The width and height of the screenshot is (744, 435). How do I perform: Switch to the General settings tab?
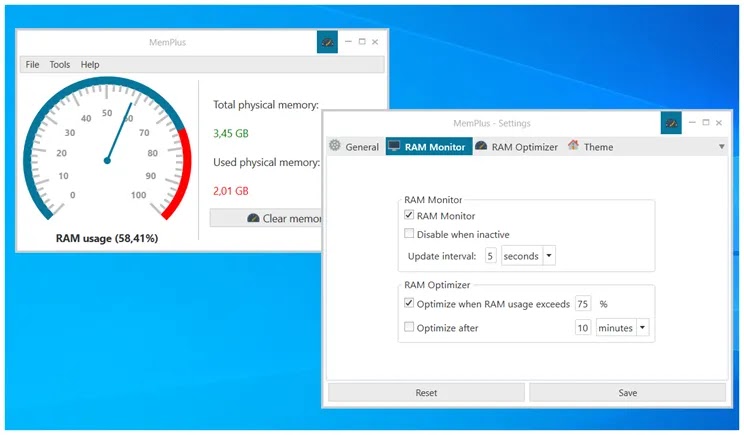tap(354, 147)
